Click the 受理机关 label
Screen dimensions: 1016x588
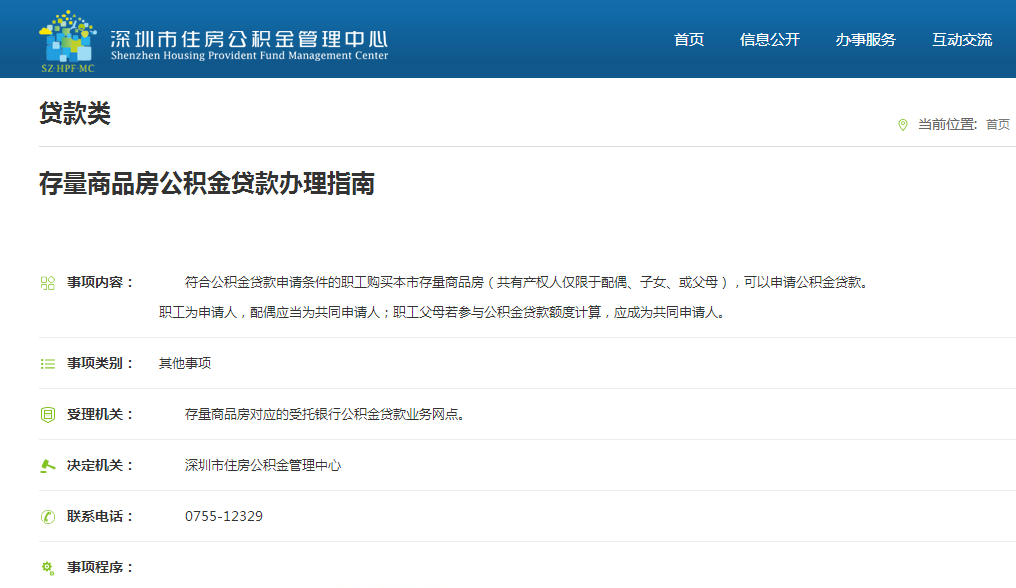pos(100,414)
